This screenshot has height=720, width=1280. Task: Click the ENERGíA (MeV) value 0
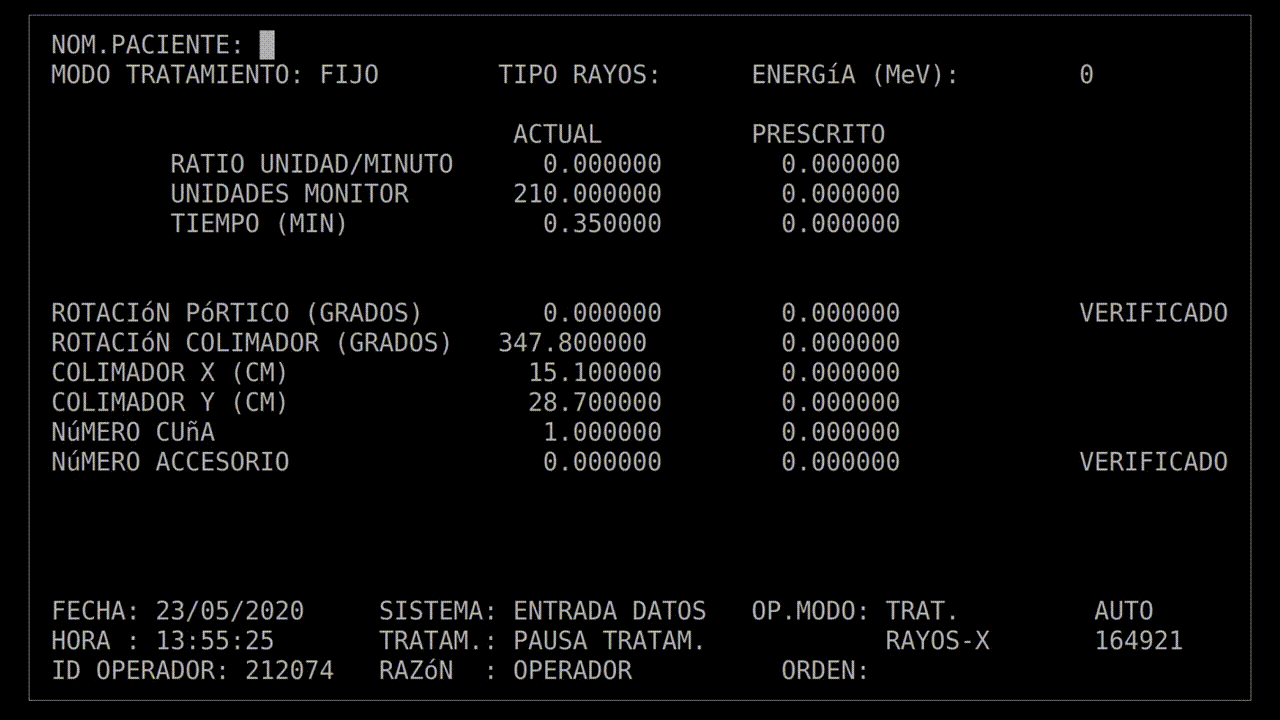coord(1087,74)
